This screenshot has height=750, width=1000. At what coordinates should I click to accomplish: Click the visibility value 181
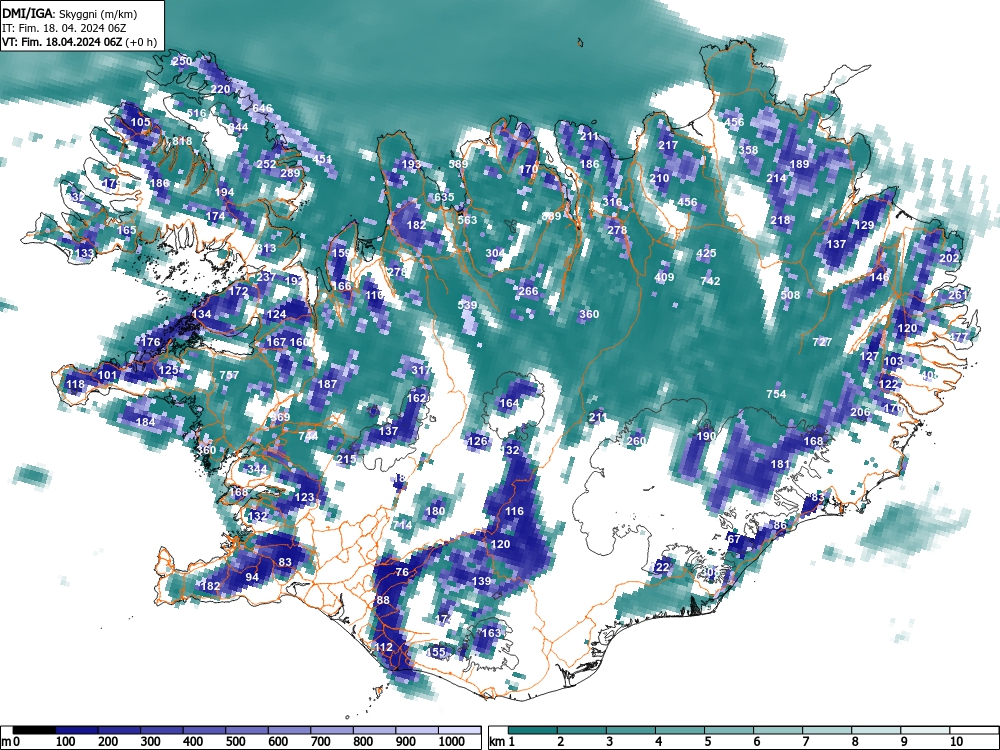[x=781, y=464]
